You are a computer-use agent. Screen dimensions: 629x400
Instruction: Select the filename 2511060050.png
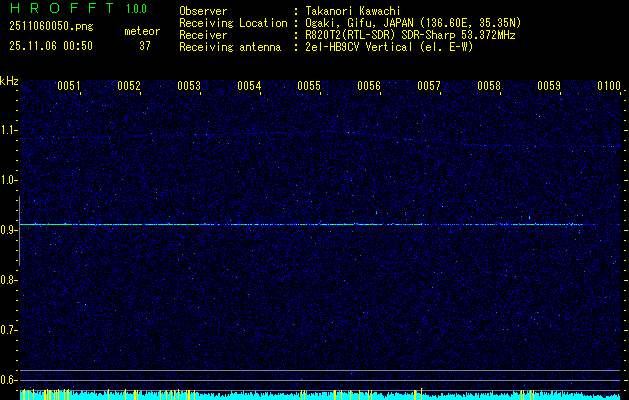[51, 27]
